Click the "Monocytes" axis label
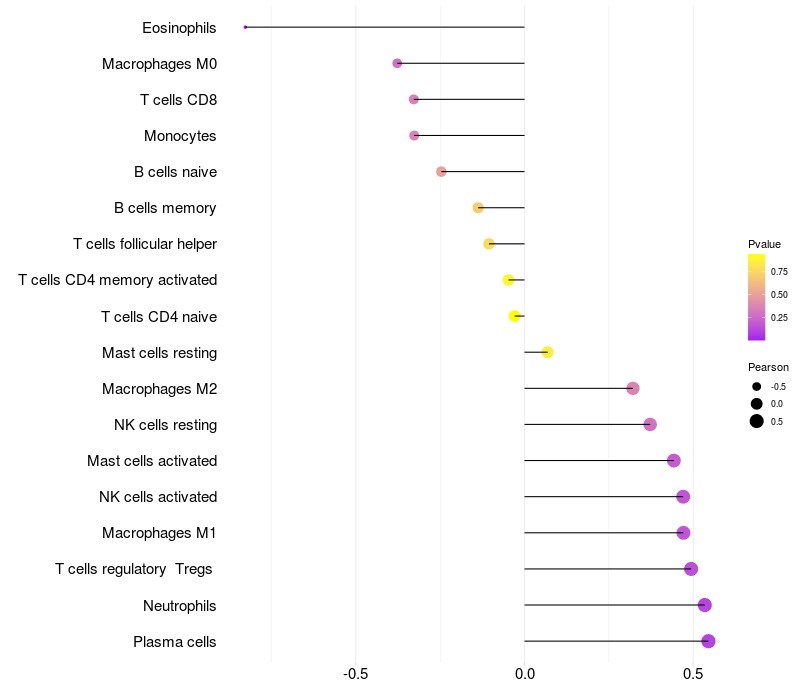 (180, 136)
